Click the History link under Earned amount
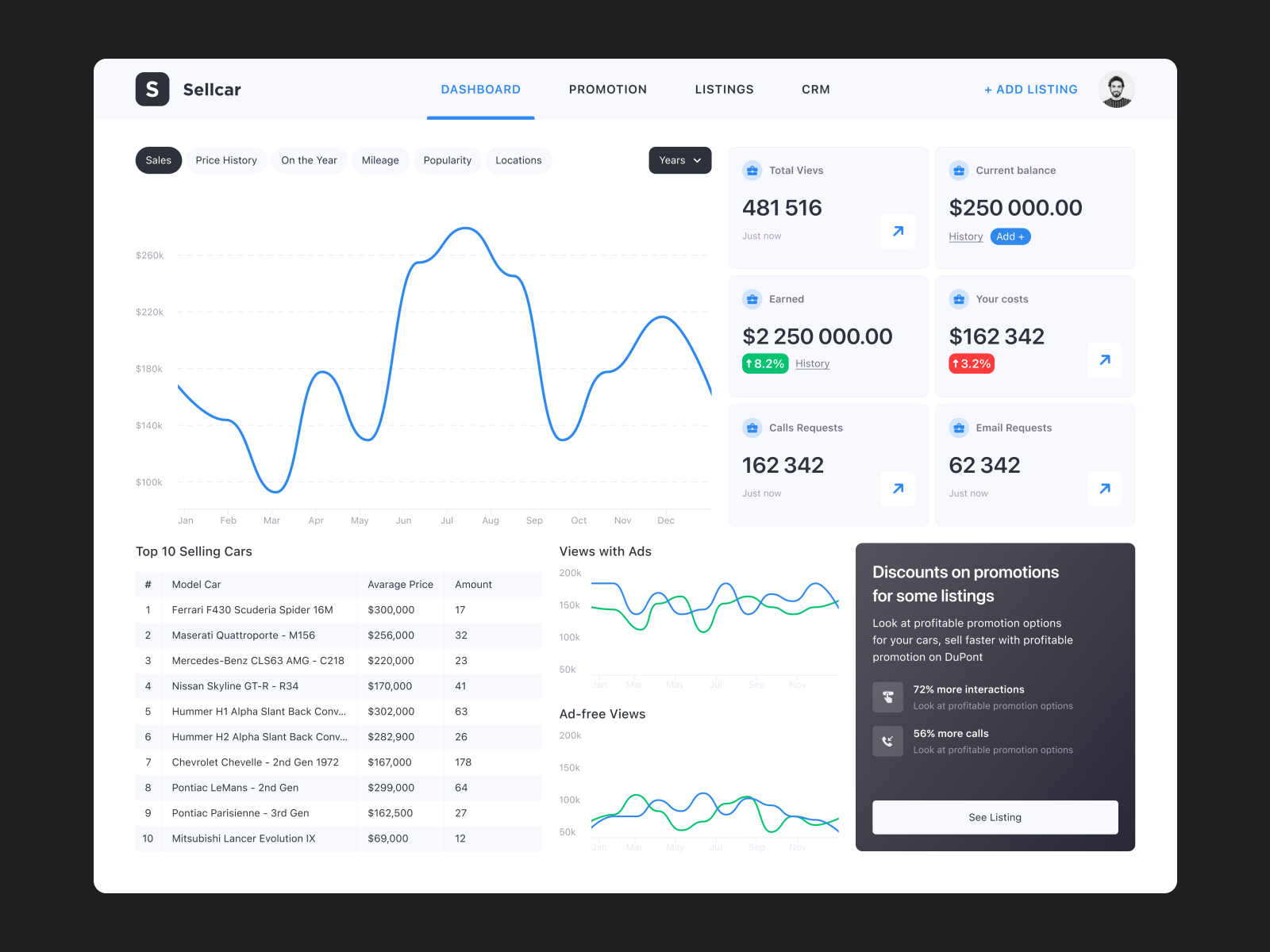The image size is (1270, 952). (812, 363)
